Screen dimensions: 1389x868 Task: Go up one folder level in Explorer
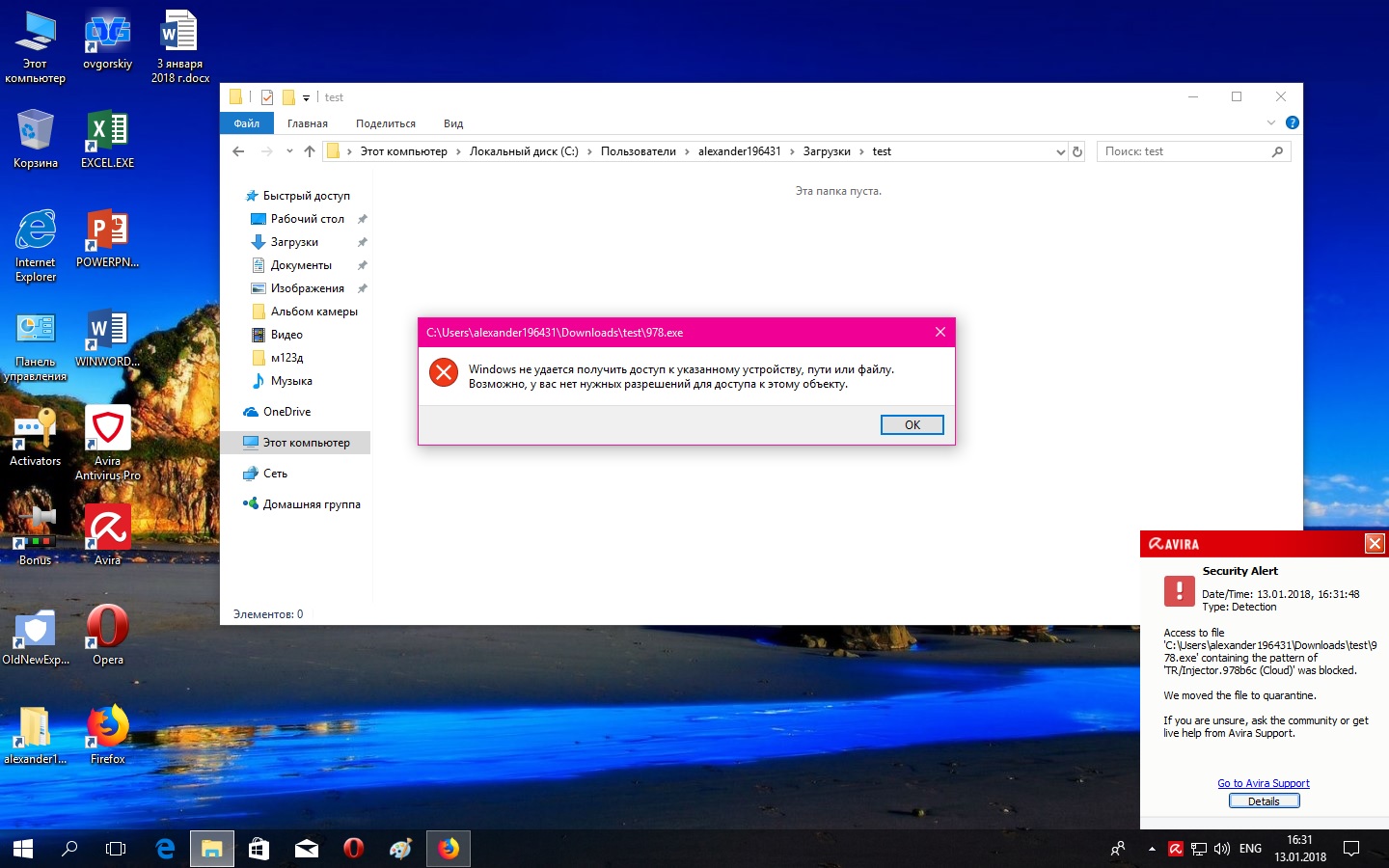pos(309,151)
